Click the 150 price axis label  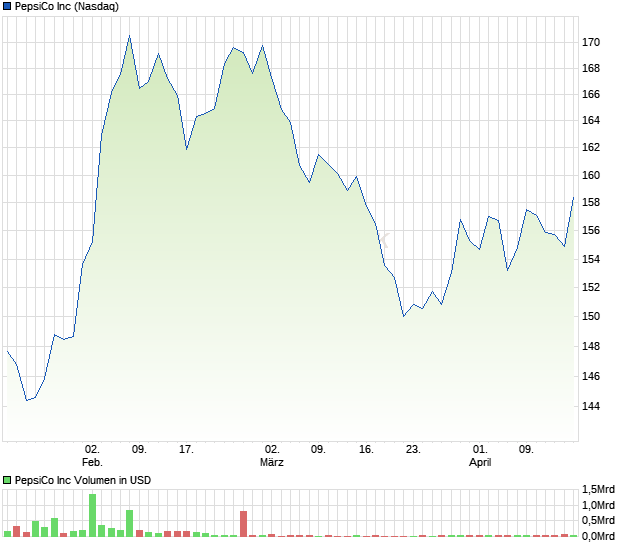point(593,316)
